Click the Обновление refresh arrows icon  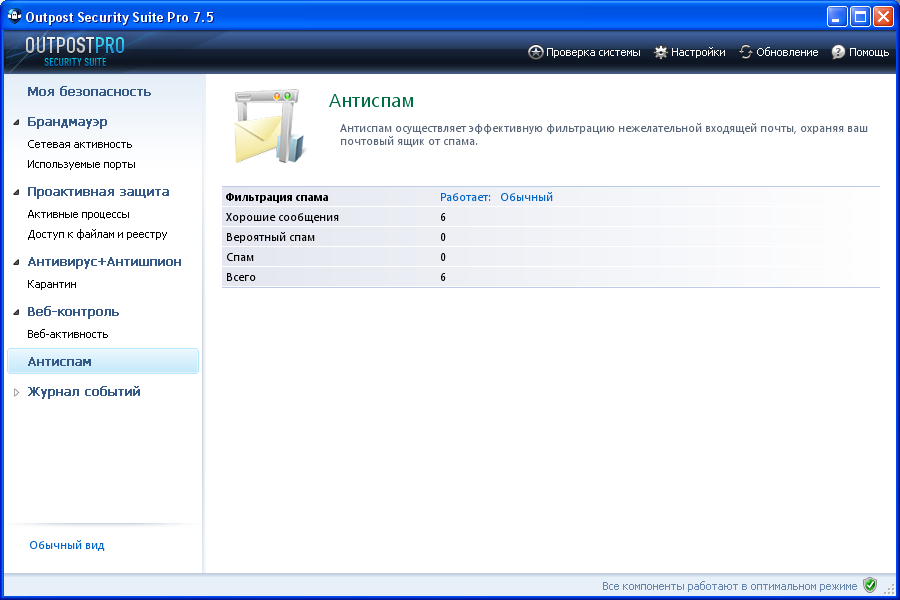point(746,52)
